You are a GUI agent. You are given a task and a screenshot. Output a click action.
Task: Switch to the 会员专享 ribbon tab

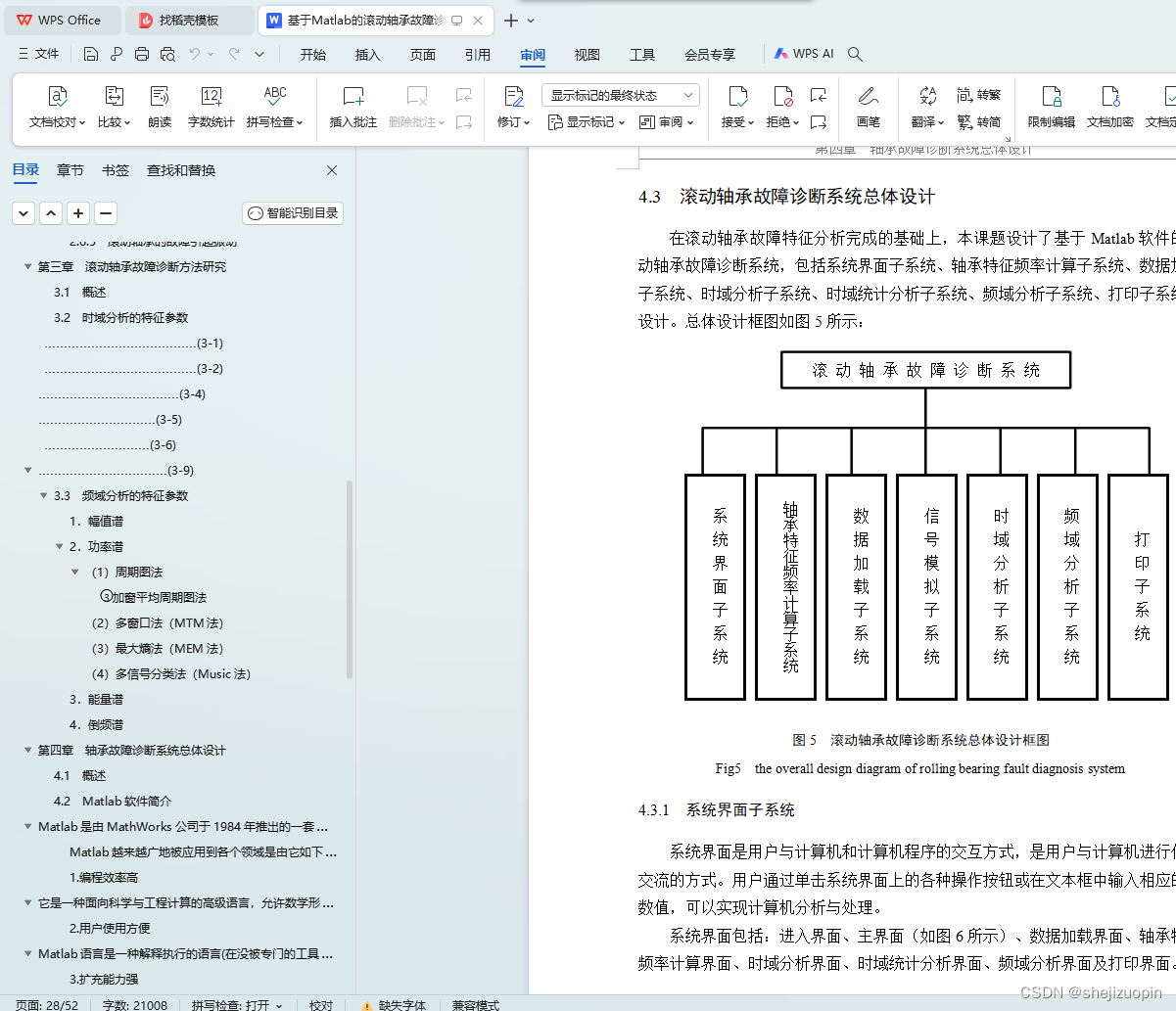[710, 54]
